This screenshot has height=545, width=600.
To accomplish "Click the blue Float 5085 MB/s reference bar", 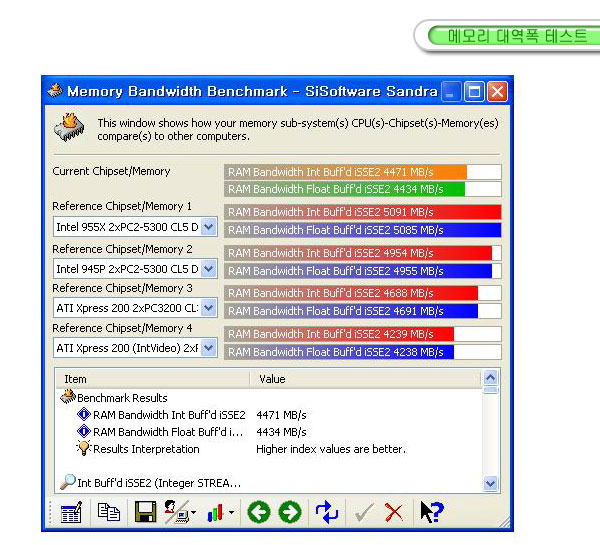I will pyautogui.click(x=363, y=230).
